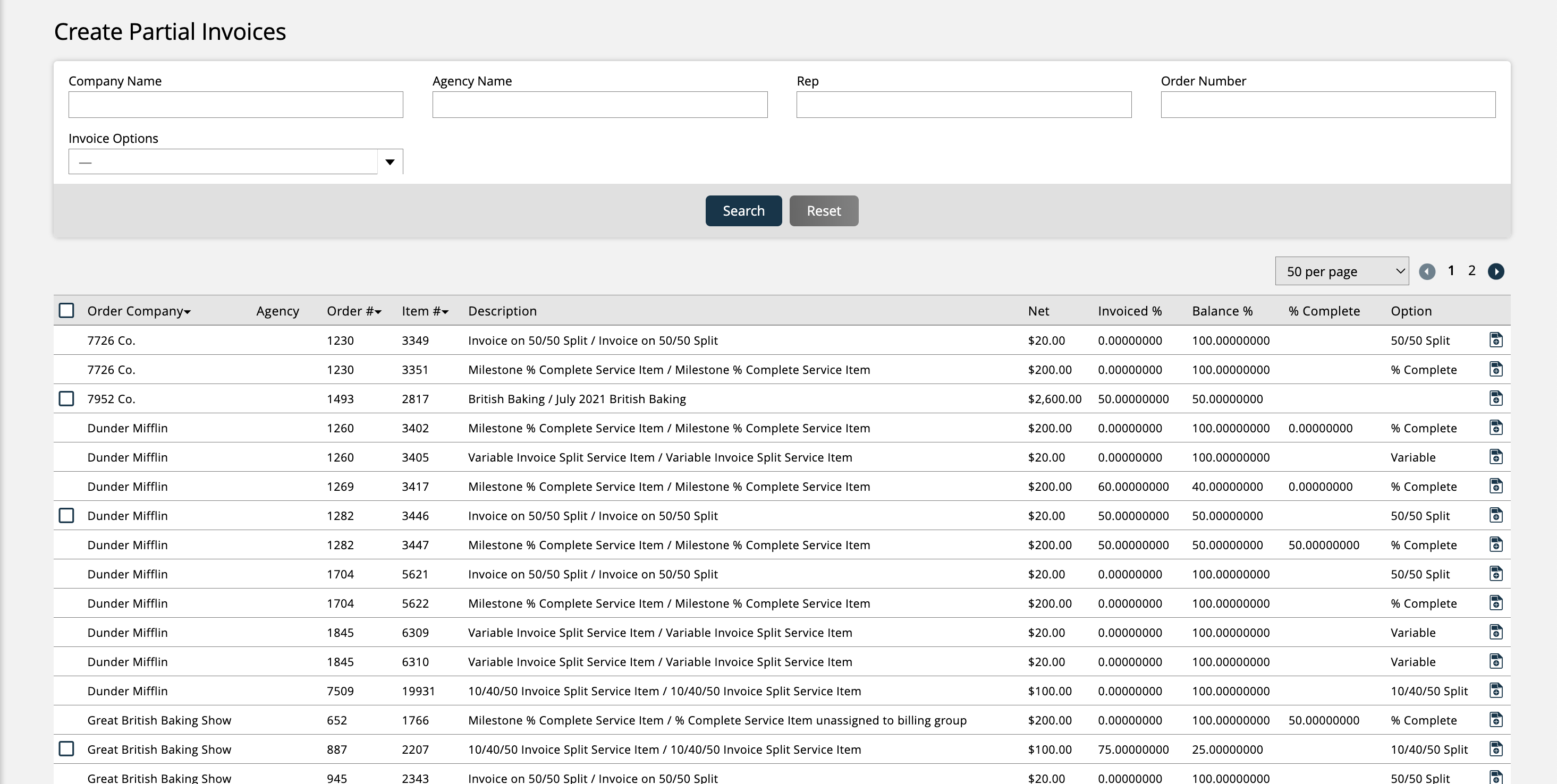Click the invoice icon for item 19931

pos(1496,691)
